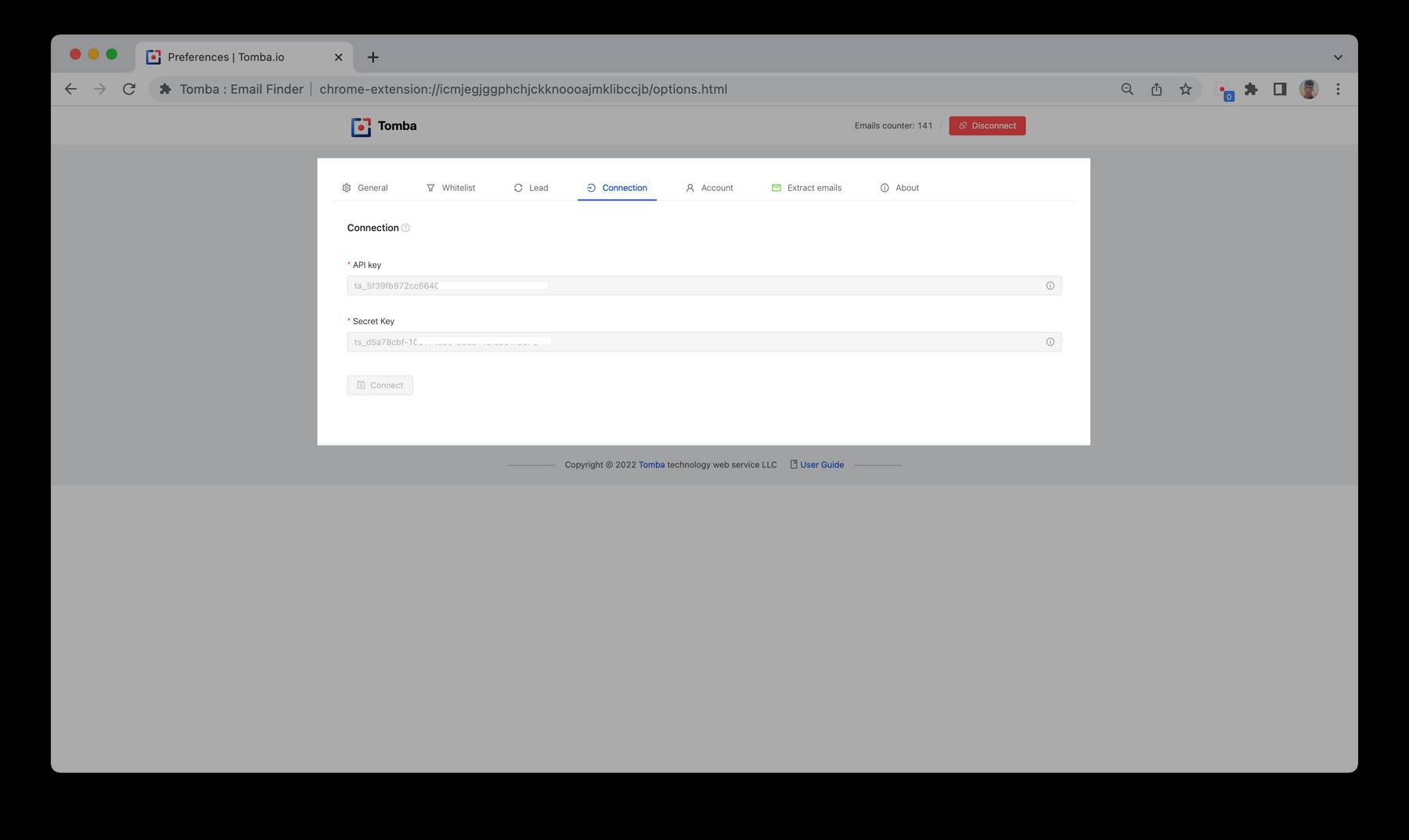The height and width of the screenshot is (840, 1409).
Task: Switch to the Whitelist tab
Action: [451, 188]
